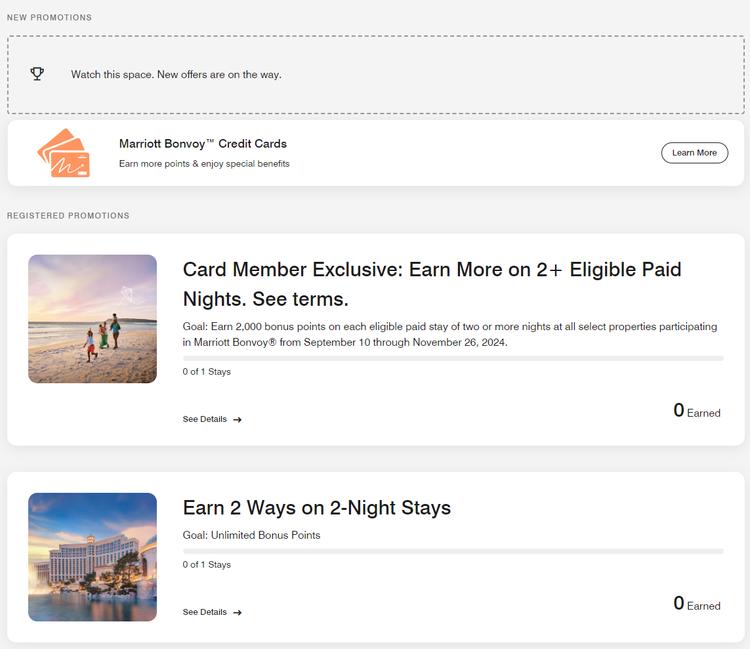Open See Details for Earn 2 Ways promotion
This screenshot has width=750, height=649.
coord(205,613)
